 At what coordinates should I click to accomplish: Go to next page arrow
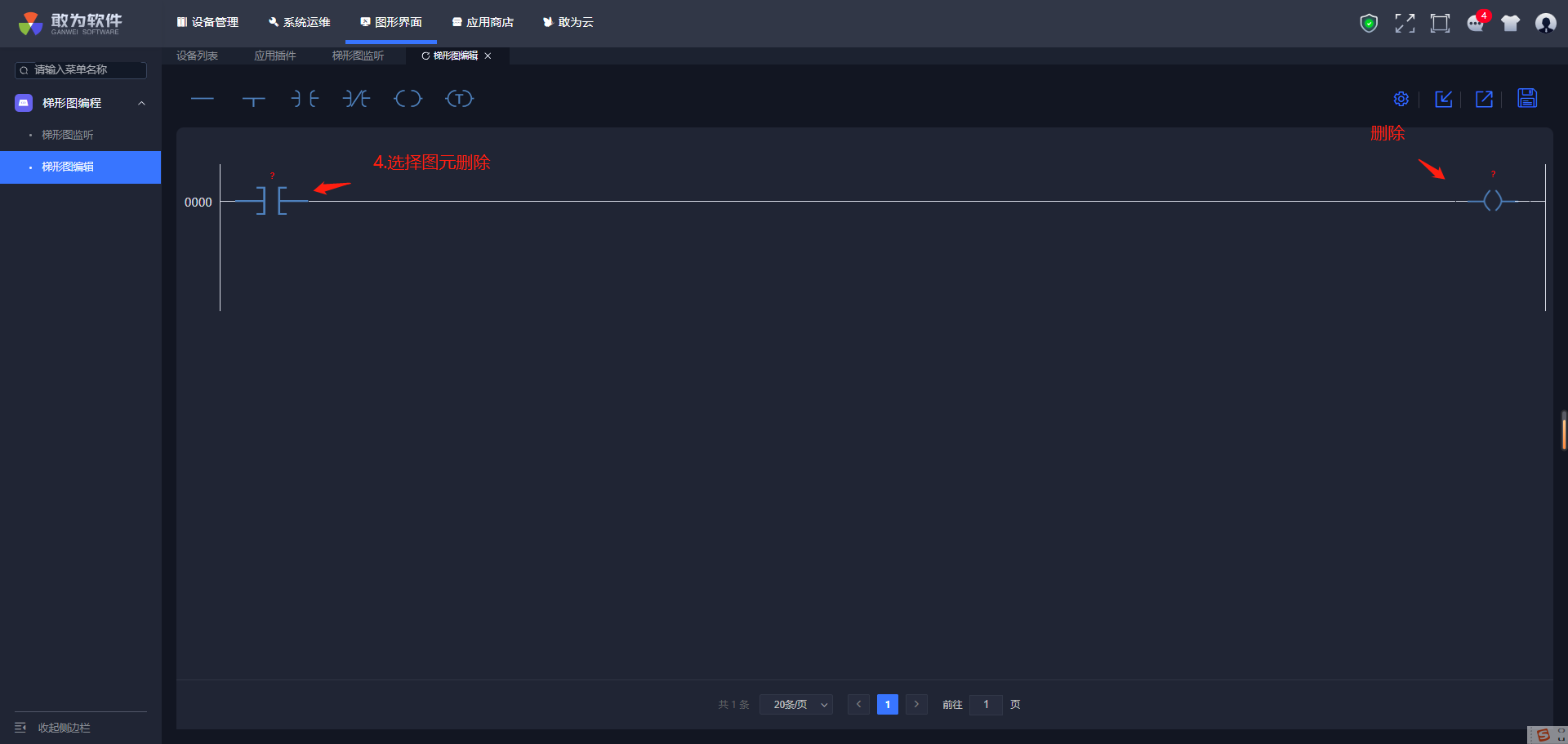click(x=916, y=704)
